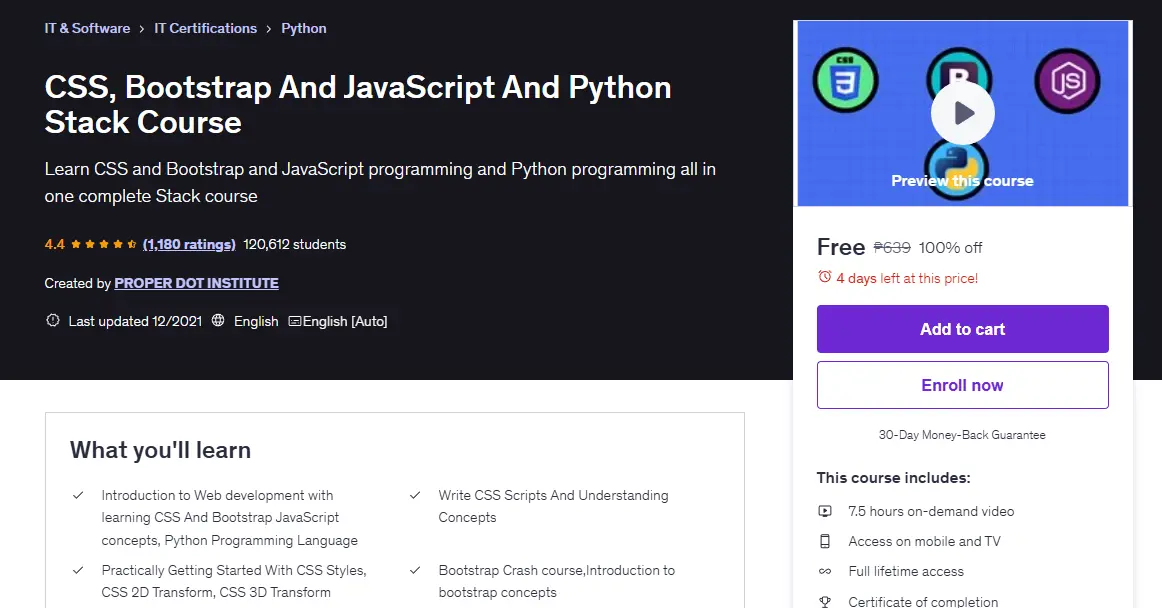Click the What you'll learn heading
The width and height of the screenshot is (1162, 608).
pos(160,450)
